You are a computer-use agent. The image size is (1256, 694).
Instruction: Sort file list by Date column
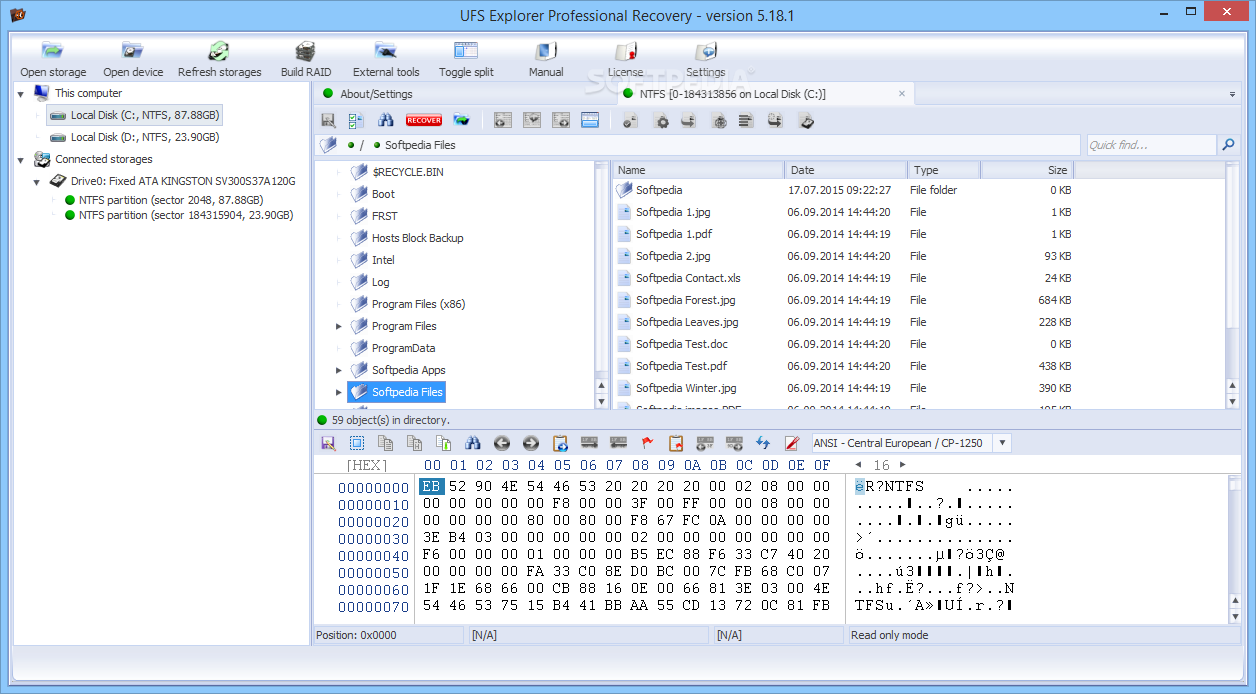click(846, 170)
